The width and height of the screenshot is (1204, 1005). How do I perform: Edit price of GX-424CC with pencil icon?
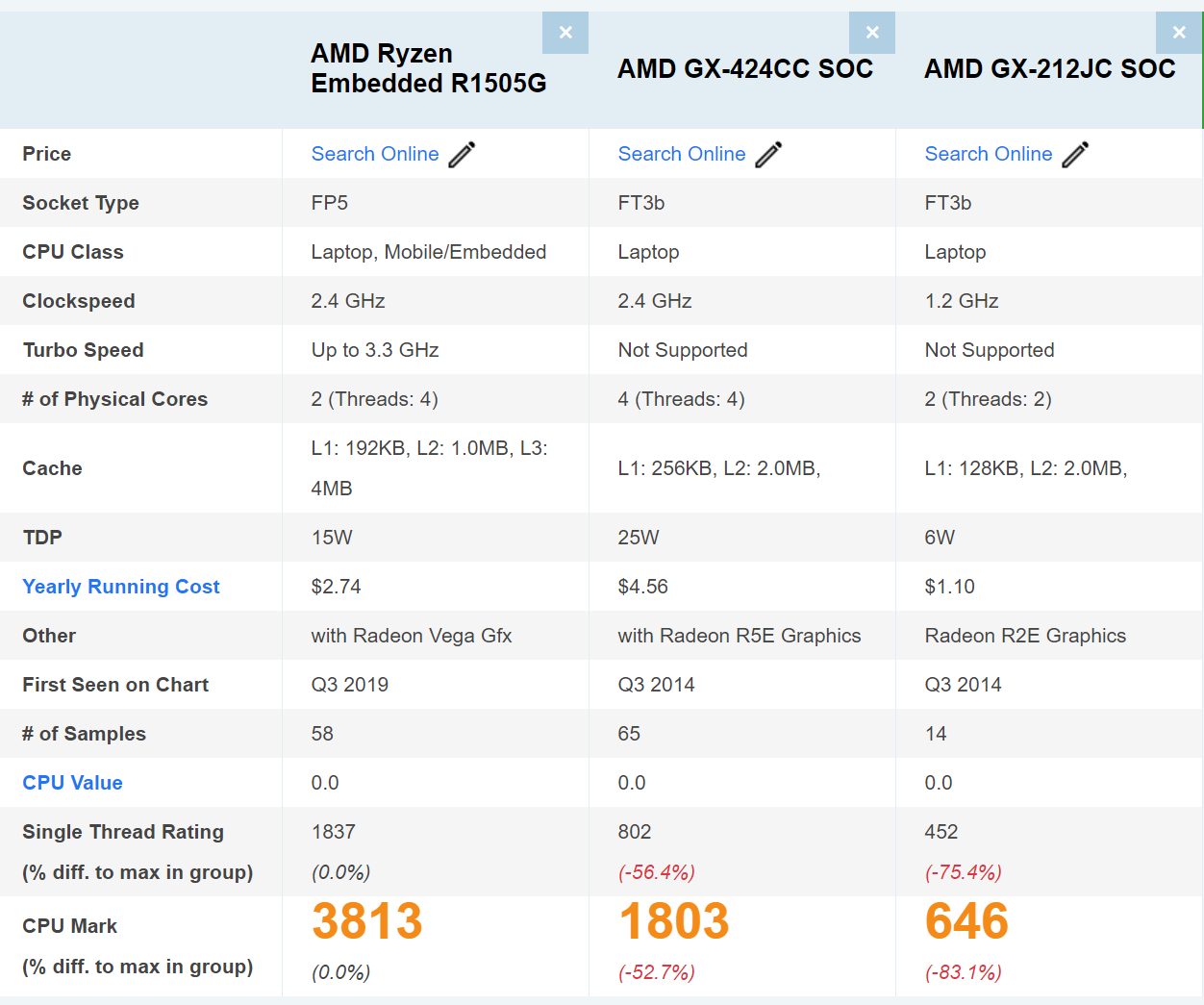pos(769,155)
